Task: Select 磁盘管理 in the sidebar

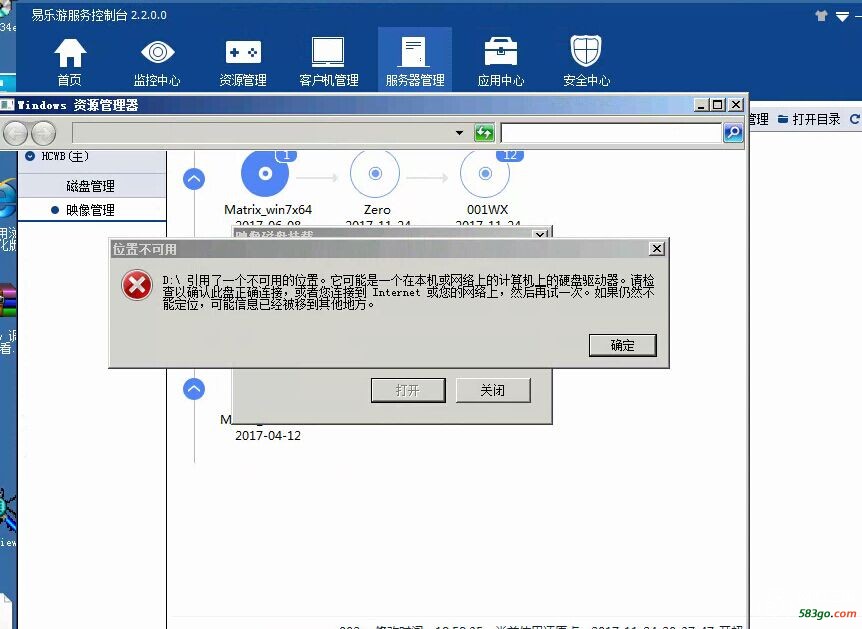Action: point(91,186)
